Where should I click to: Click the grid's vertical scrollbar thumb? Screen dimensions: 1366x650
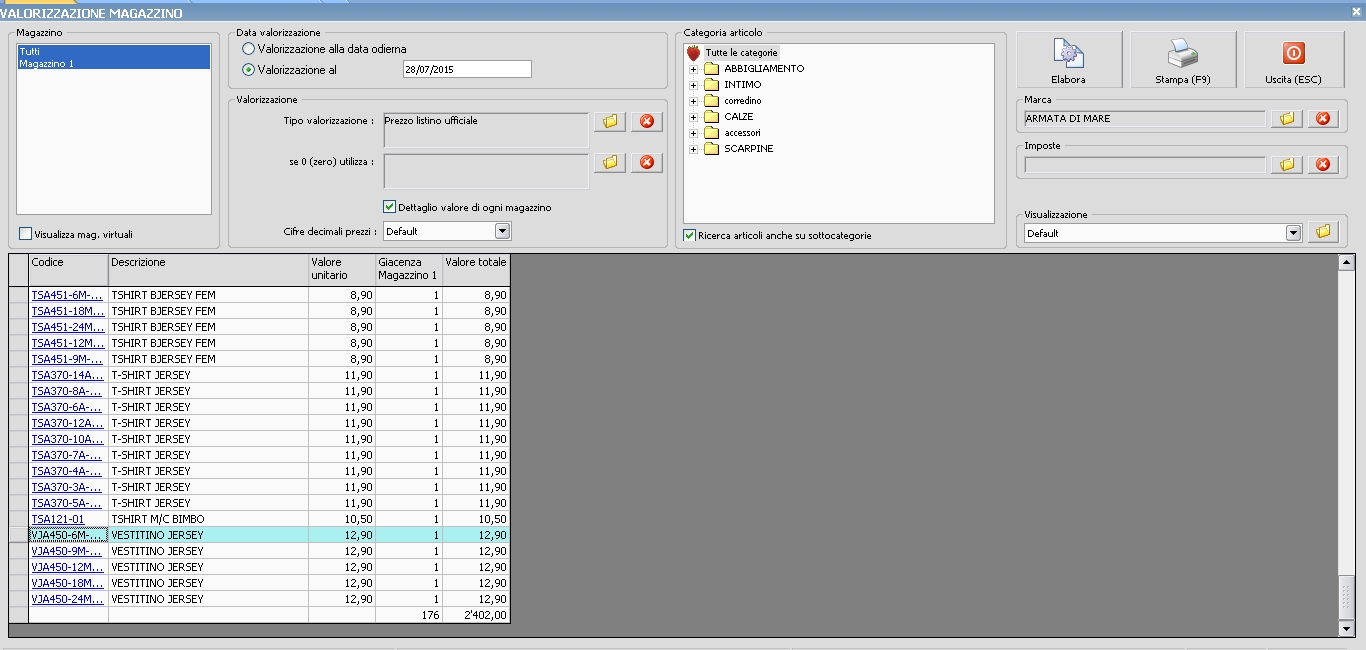pos(1346,598)
